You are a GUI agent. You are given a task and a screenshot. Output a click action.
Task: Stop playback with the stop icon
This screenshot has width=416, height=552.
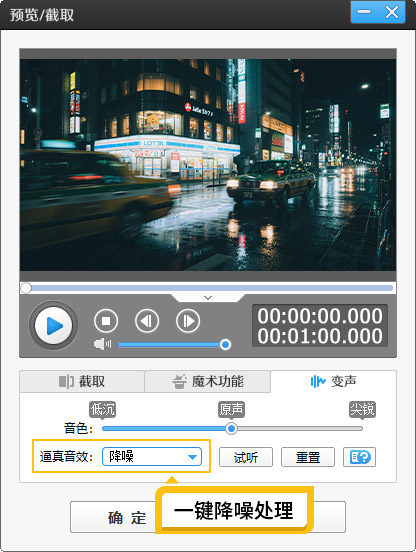tap(106, 321)
